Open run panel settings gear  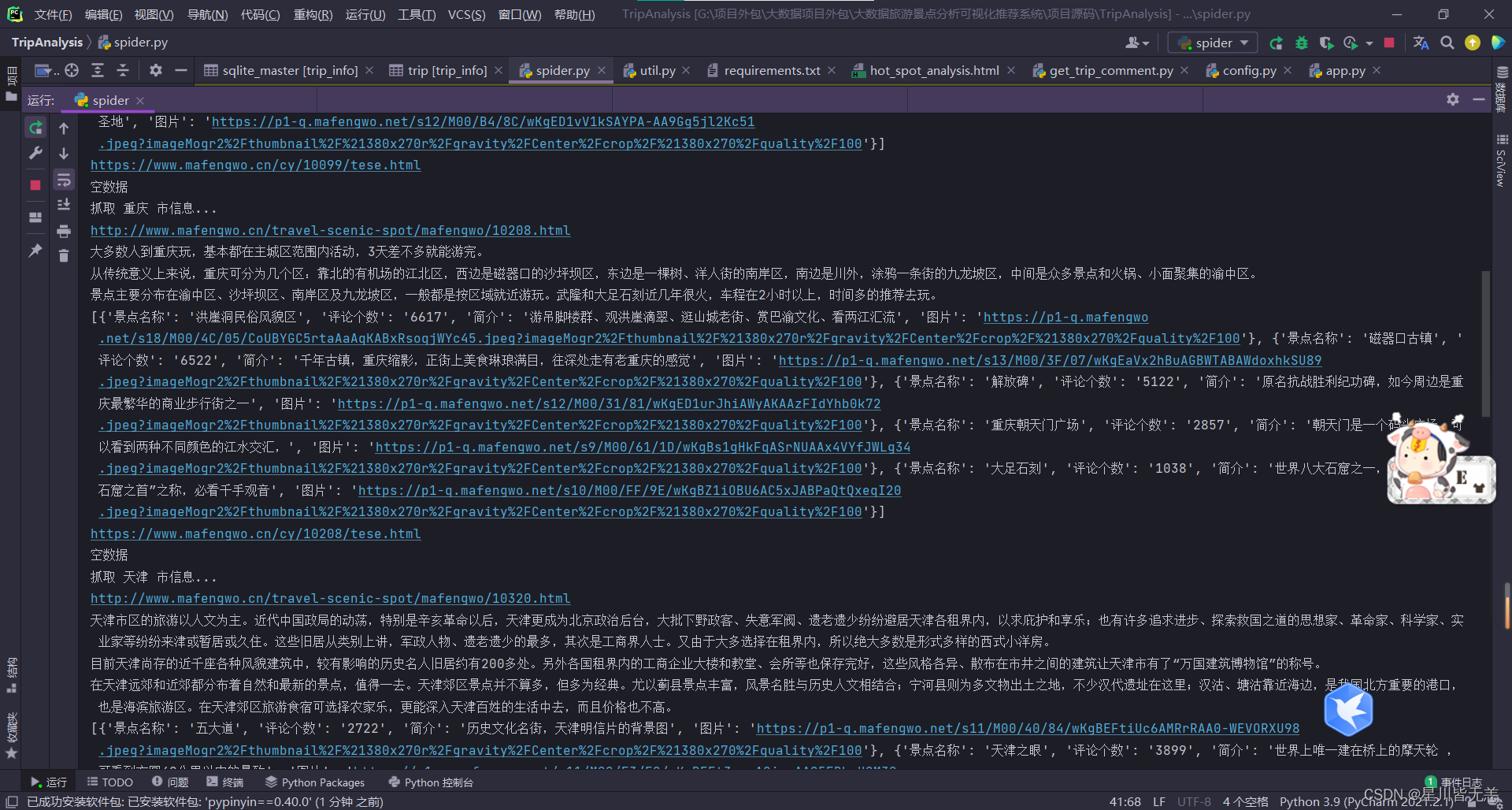pos(1453,99)
